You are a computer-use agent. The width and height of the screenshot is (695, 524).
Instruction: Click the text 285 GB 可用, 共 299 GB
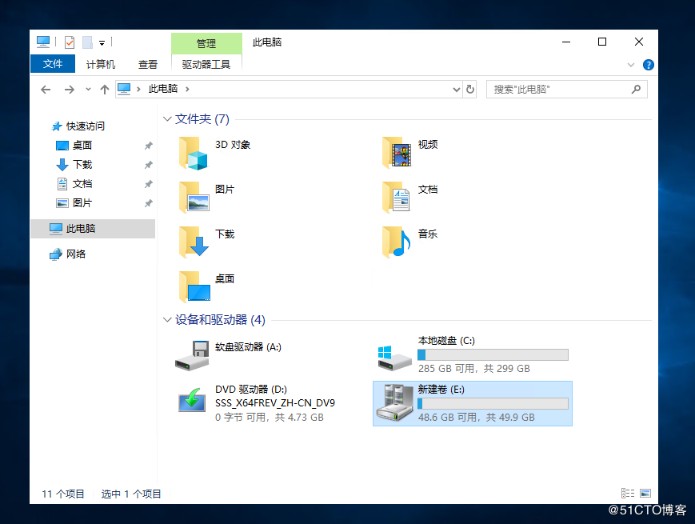[474, 369]
